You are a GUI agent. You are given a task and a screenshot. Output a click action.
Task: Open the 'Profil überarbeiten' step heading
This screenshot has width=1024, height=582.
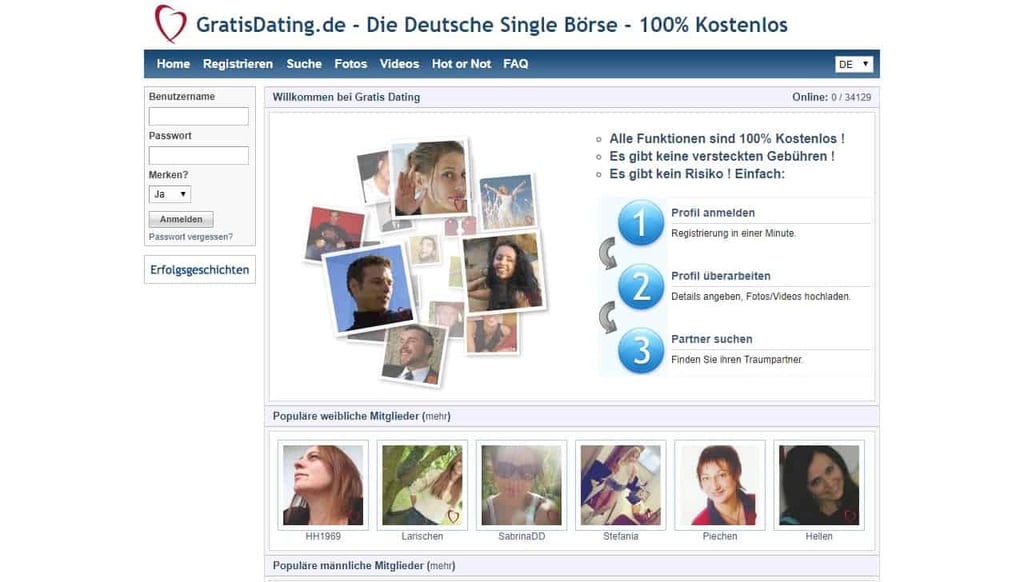721,276
